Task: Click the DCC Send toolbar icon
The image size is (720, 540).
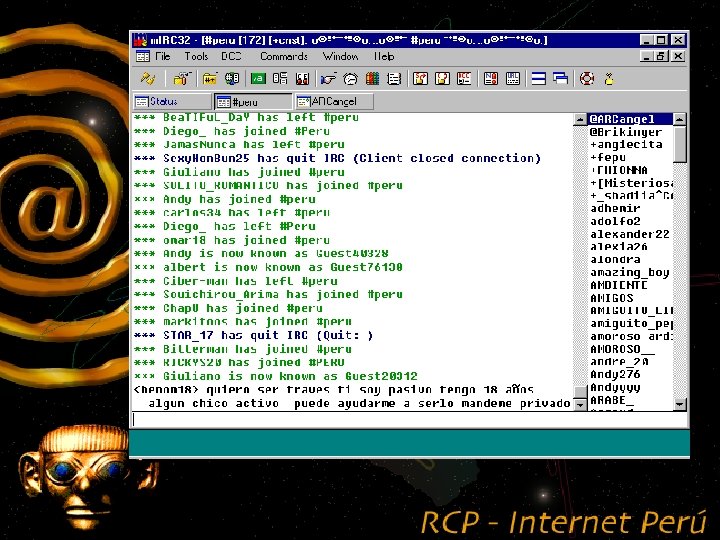Action: [x=420, y=79]
